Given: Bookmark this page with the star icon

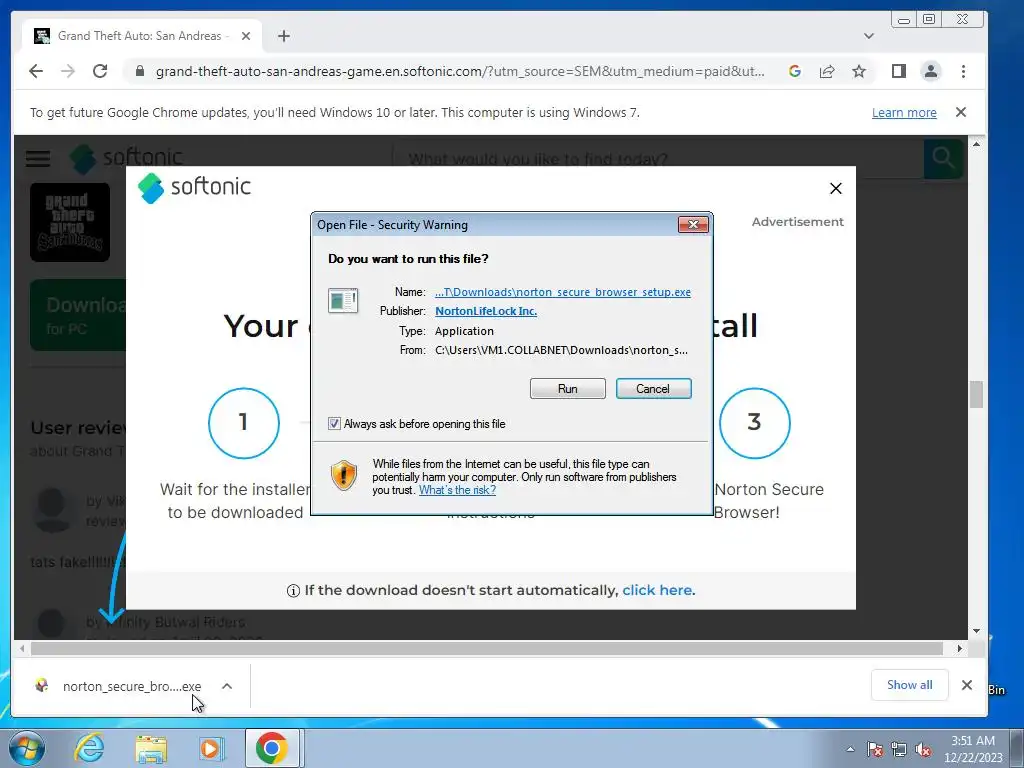Looking at the screenshot, I should [859, 71].
